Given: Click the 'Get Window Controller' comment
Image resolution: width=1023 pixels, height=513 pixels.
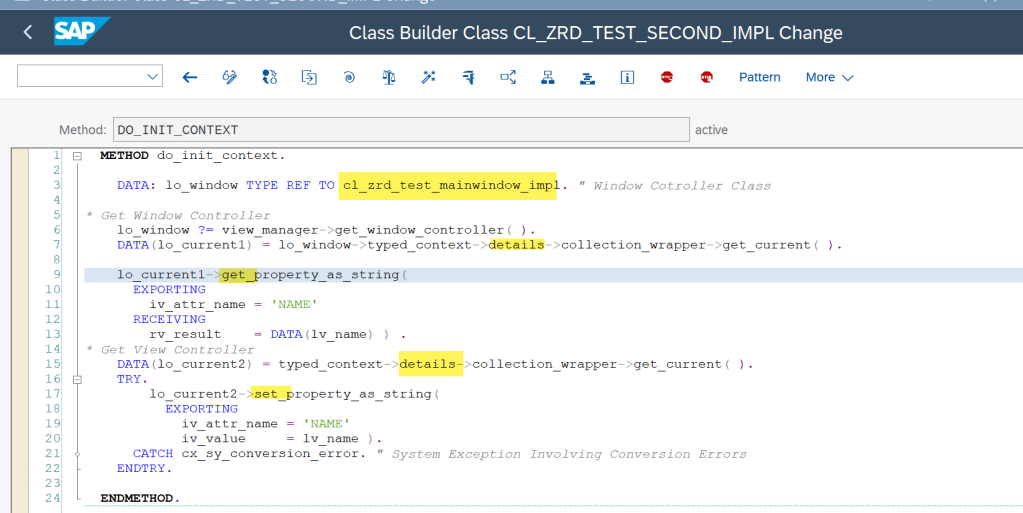Looking at the screenshot, I should (x=185, y=215).
